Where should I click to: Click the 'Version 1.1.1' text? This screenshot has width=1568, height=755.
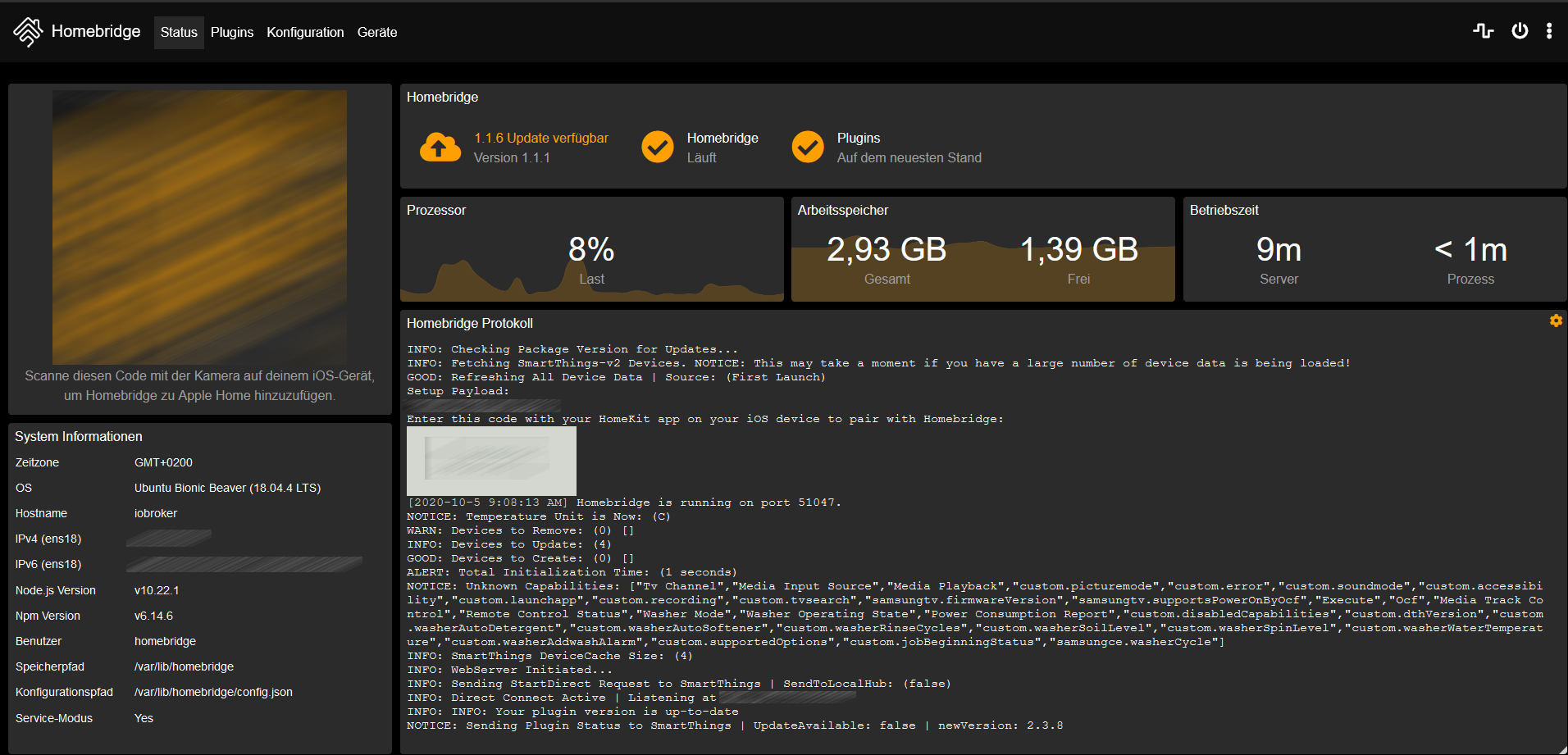tap(512, 157)
